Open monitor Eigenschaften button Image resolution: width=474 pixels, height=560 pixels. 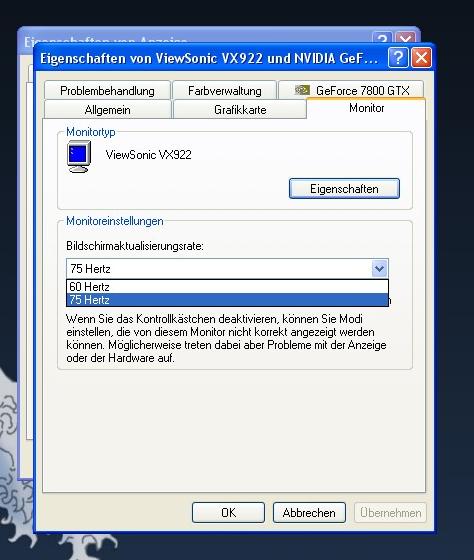pos(344,189)
